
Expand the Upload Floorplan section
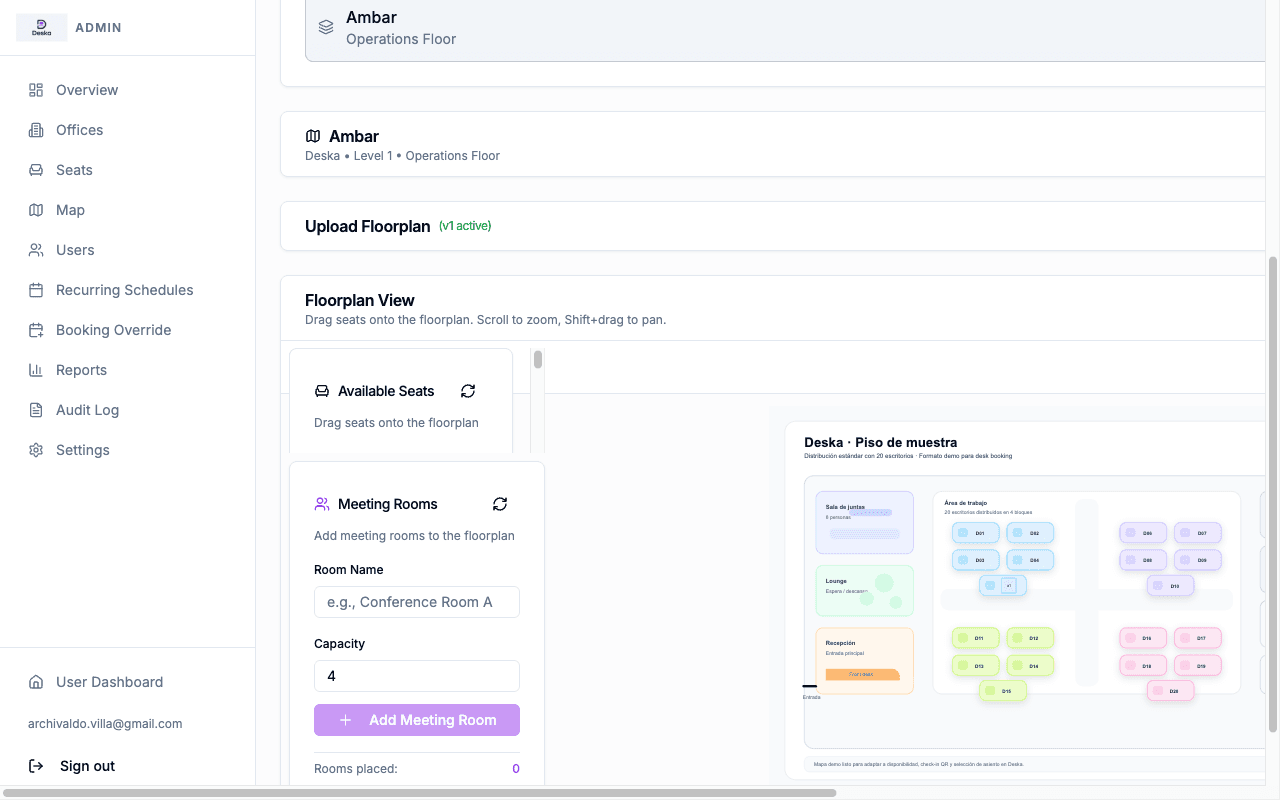(367, 226)
